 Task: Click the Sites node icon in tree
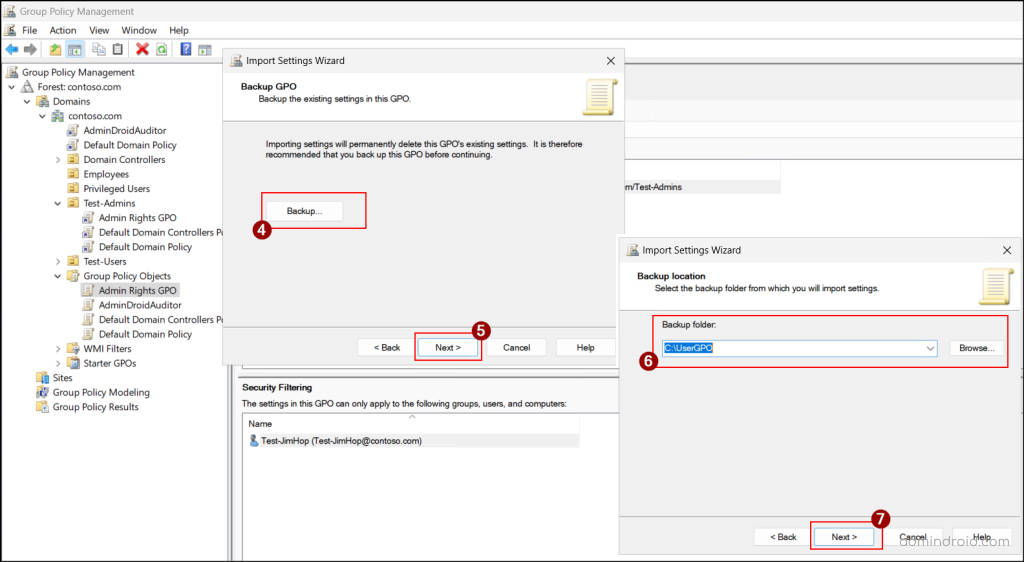tap(42, 378)
